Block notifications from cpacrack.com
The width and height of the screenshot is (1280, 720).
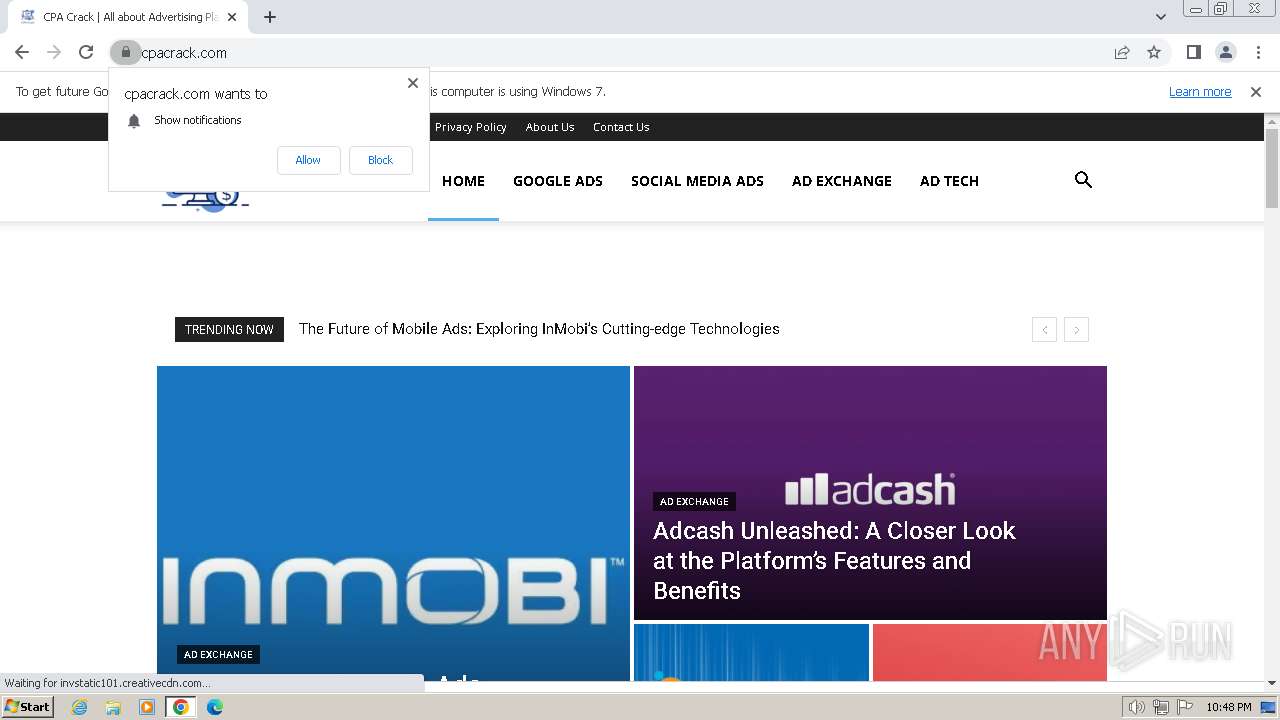click(380, 160)
